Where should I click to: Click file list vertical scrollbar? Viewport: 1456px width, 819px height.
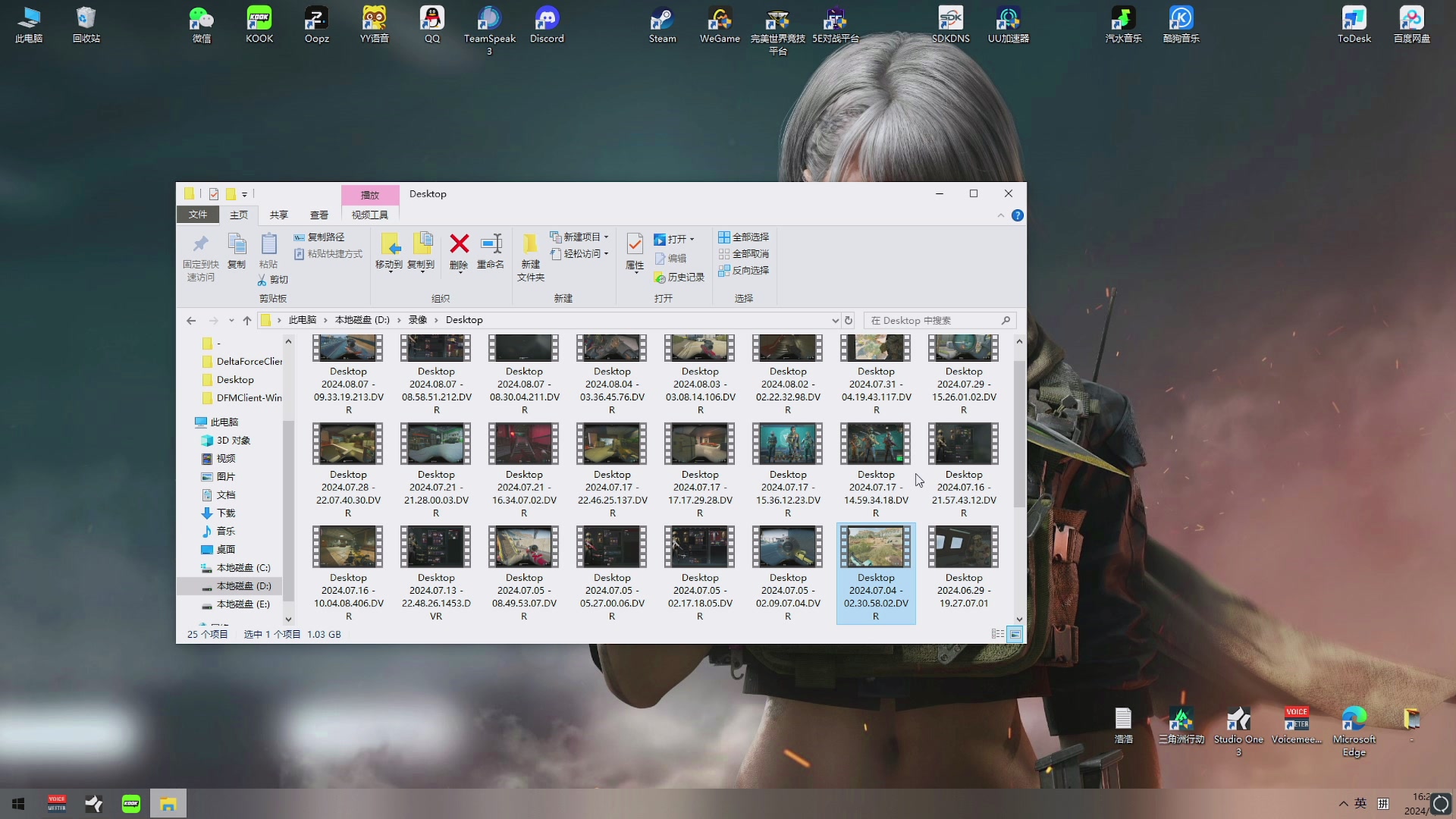[1019, 434]
